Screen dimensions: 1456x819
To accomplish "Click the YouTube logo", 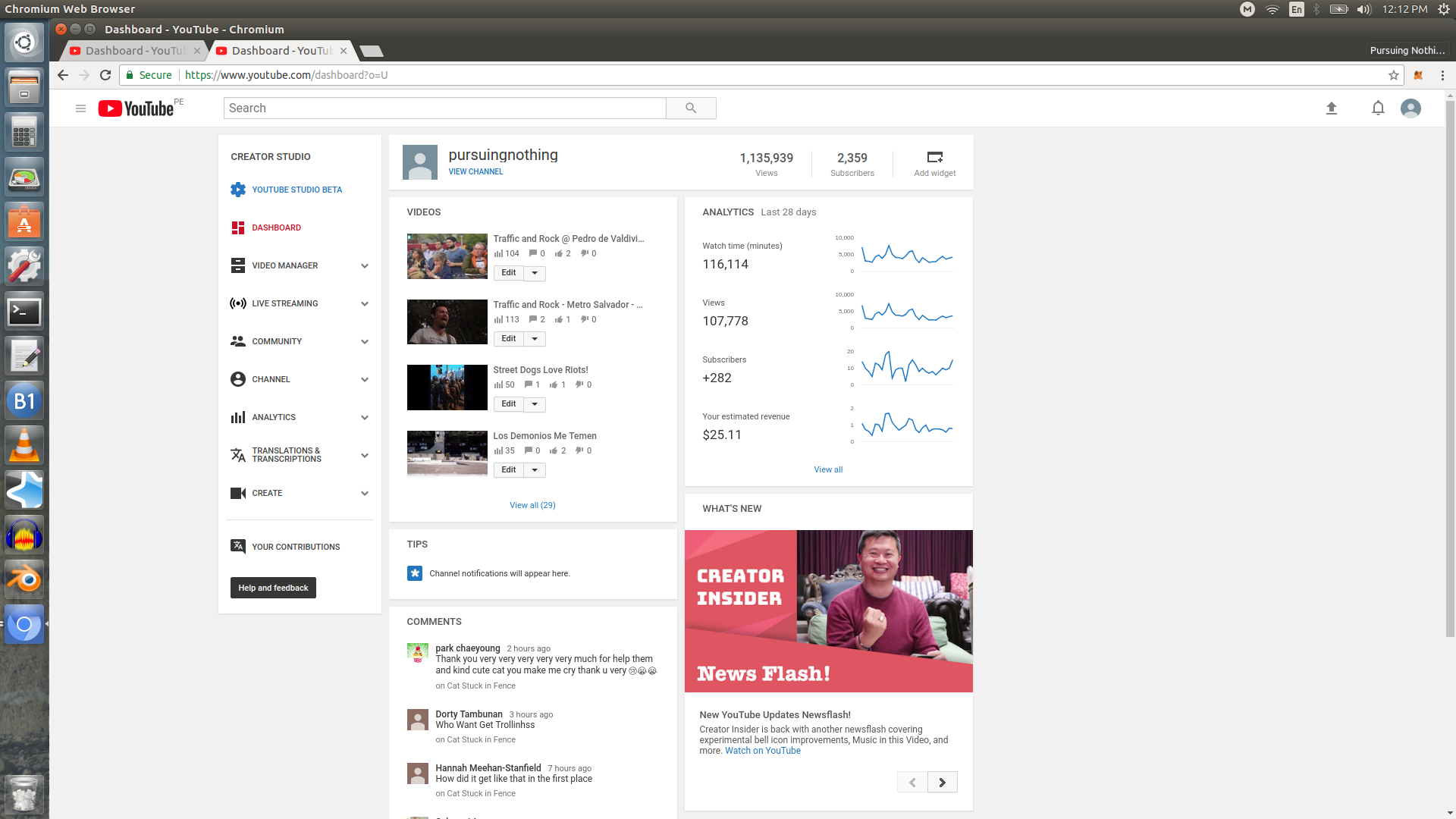I will (136, 108).
